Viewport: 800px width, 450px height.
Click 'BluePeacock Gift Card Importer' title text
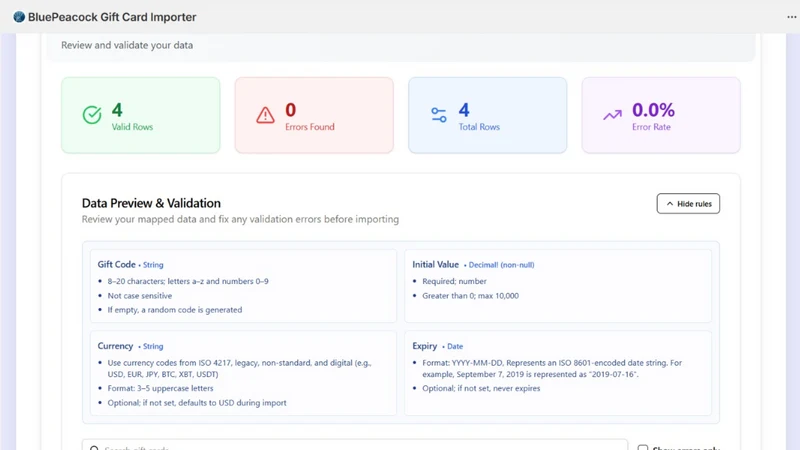pyautogui.click(x=112, y=17)
